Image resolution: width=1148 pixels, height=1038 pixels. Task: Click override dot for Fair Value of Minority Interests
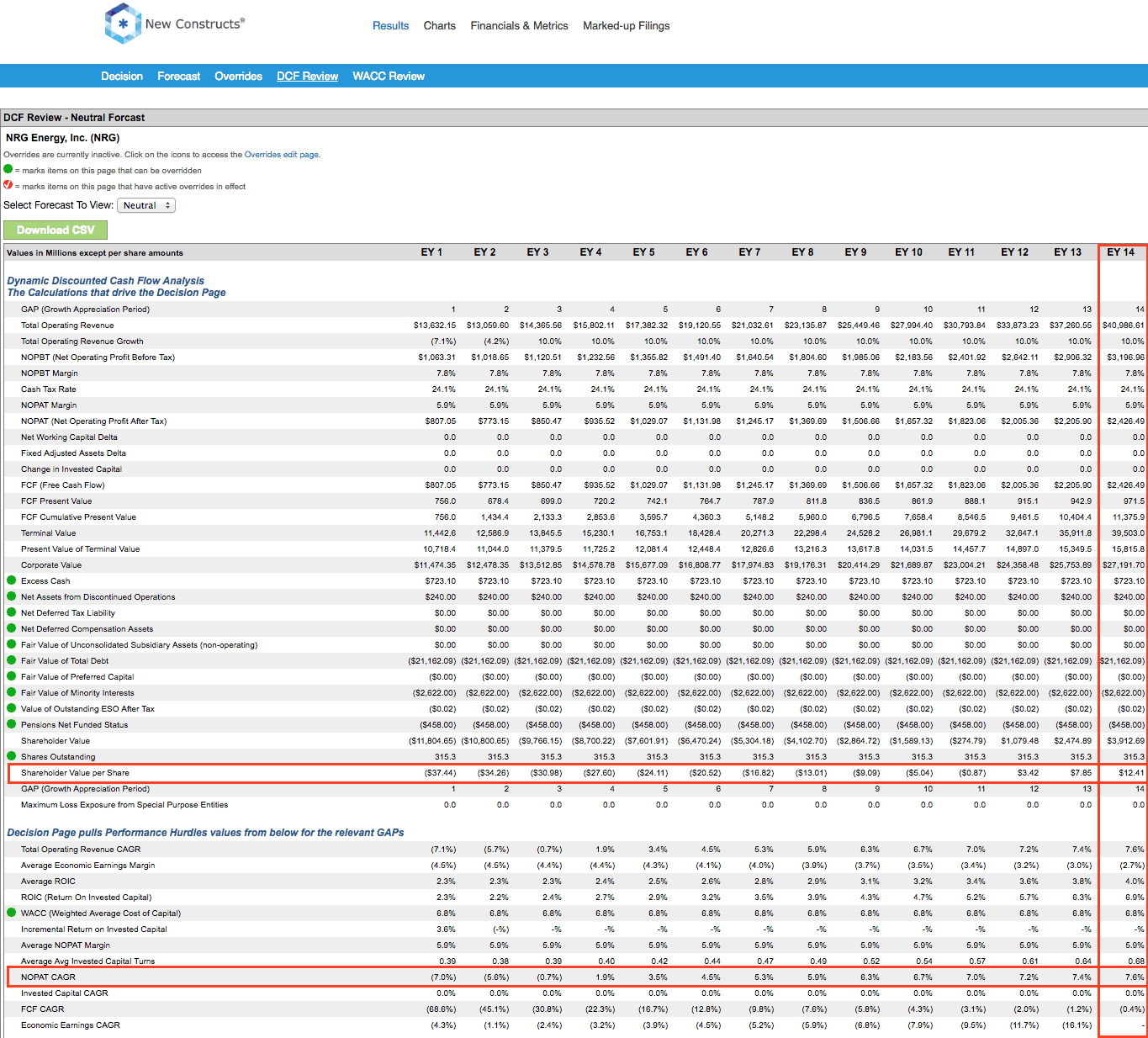(12, 692)
